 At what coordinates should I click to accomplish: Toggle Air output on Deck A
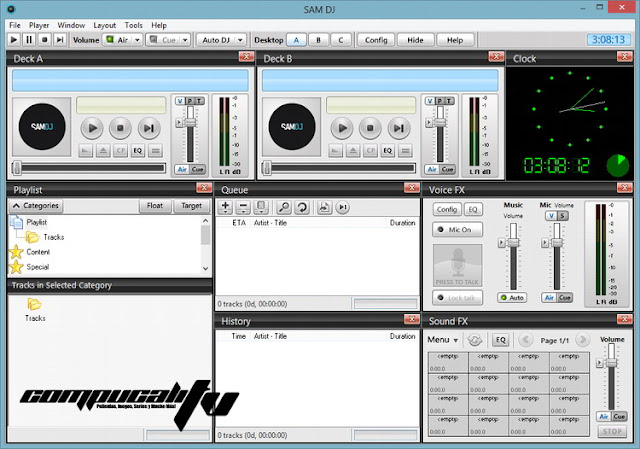click(182, 169)
